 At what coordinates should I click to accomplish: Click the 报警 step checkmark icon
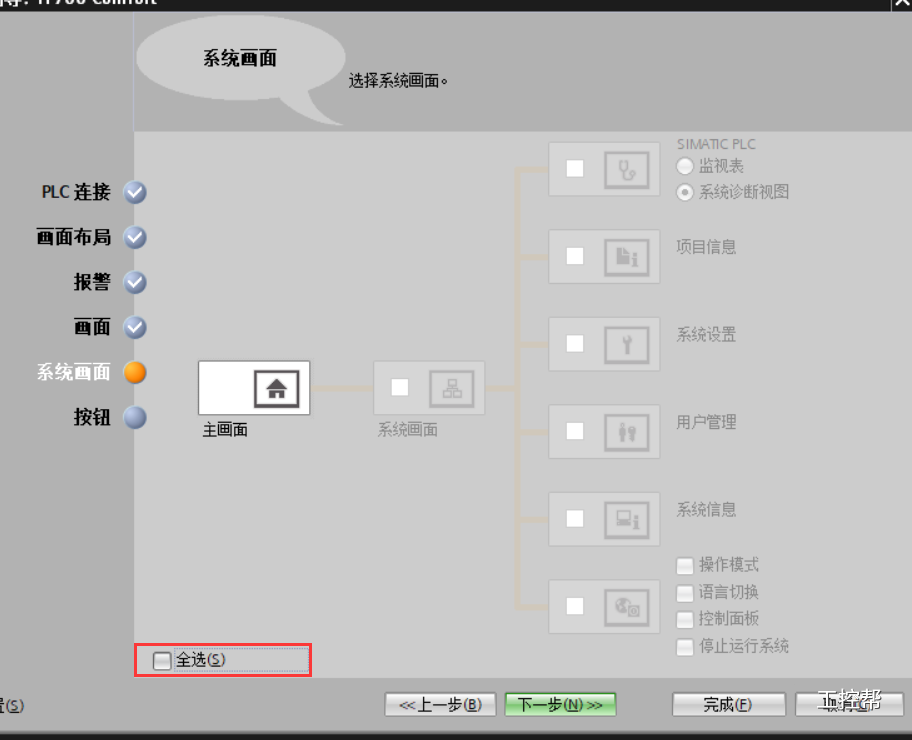coord(135,282)
